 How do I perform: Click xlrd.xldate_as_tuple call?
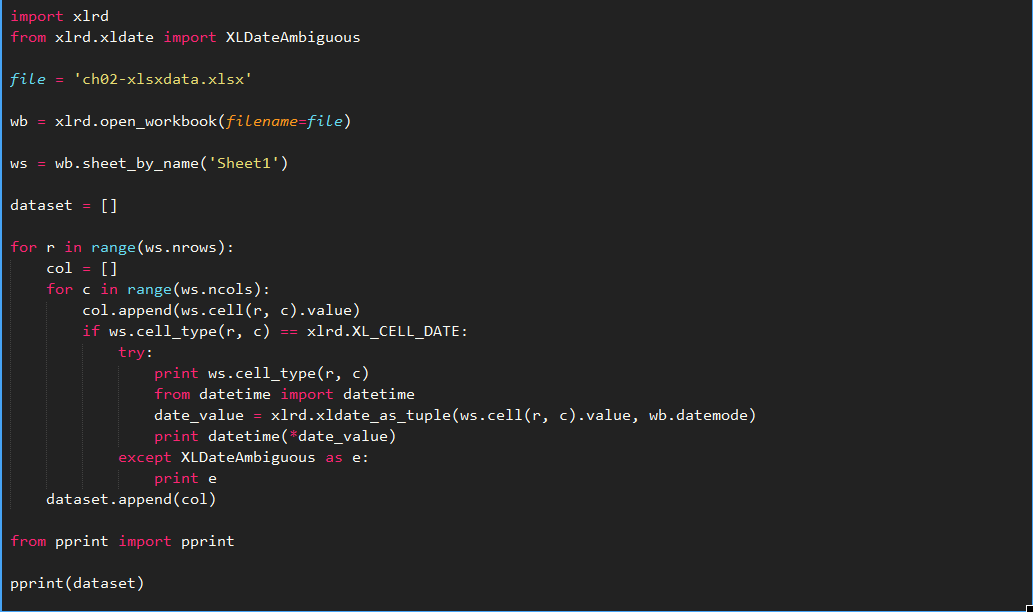(x=513, y=416)
